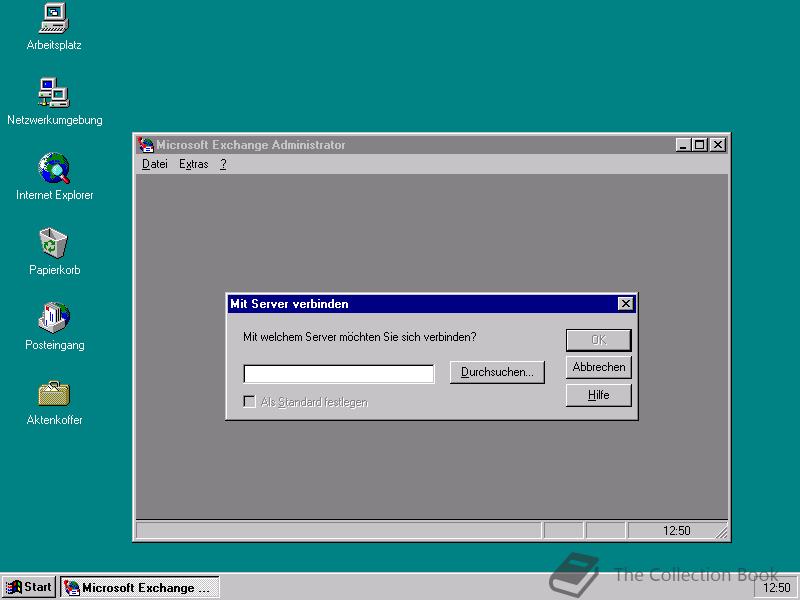Click the greyed OK button
Viewport: 800px width, 600px height.
click(x=598, y=340)
